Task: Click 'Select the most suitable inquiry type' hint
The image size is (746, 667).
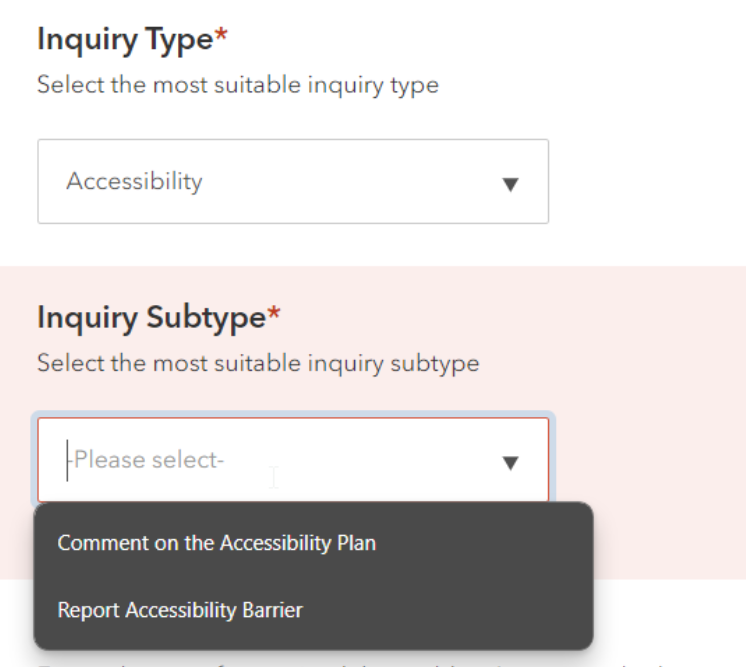Action: (238, 86)
